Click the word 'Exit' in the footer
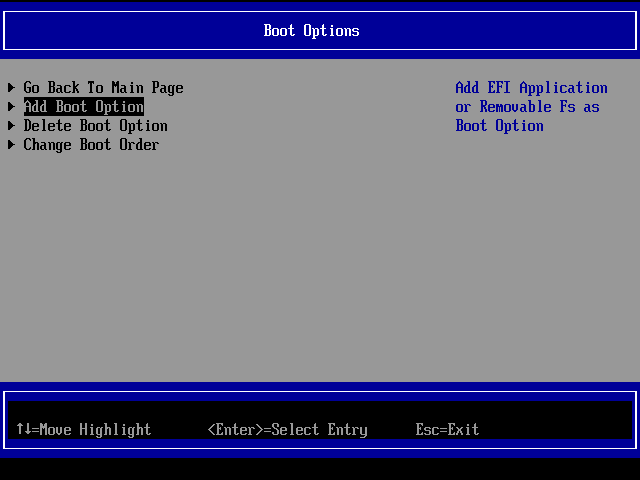This screenshot has height=480, width=640. pyautogui.click(x=463, y=430)
